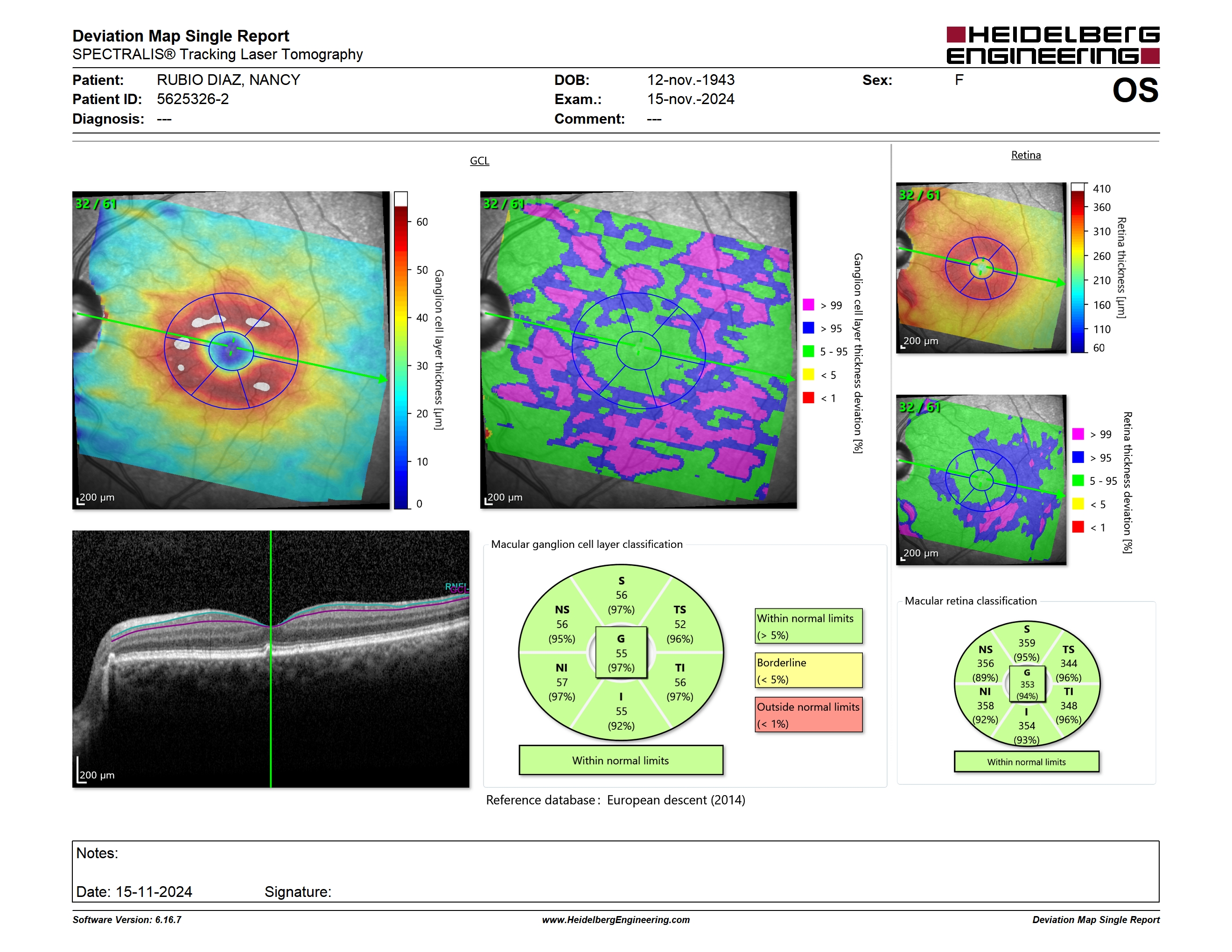The image size is (1232, 952).
Task: Click the 'Software Version: 6.16.7' footer text
Action: click(x=127, y=920)
